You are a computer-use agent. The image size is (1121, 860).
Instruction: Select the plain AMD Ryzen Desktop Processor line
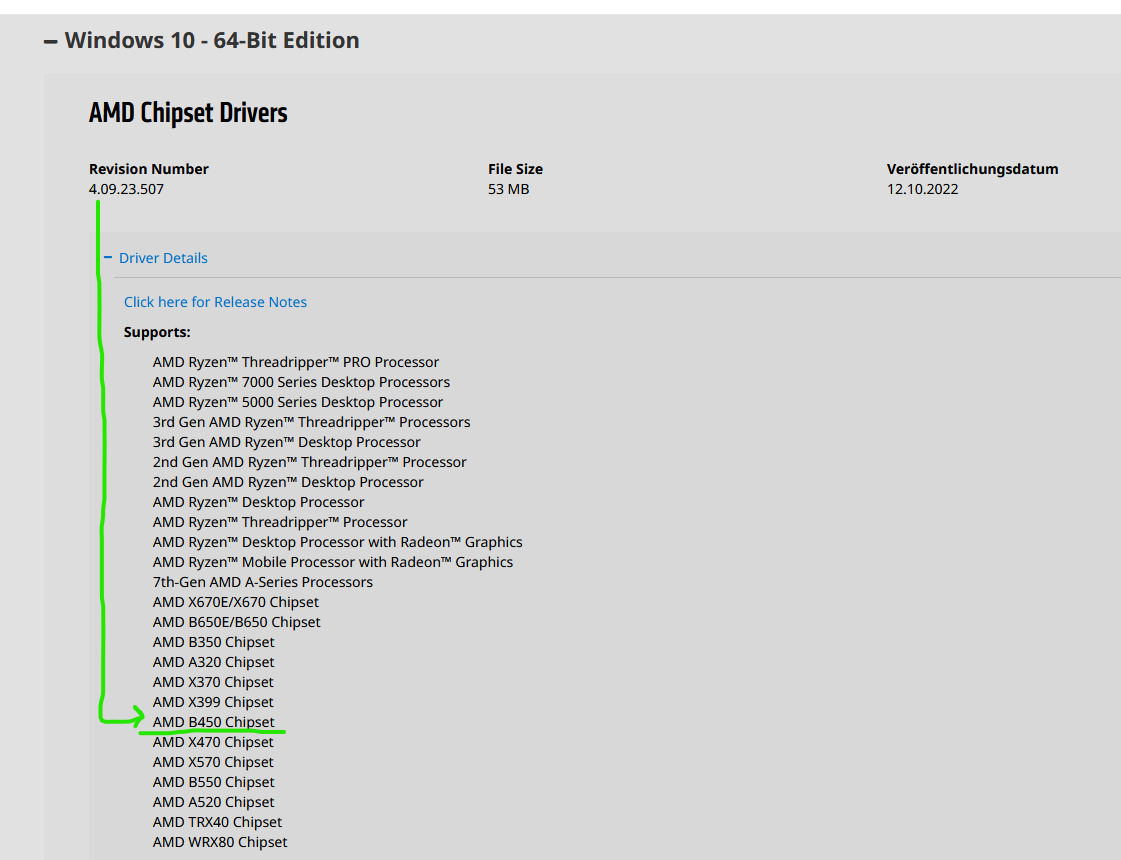[259, 503]
